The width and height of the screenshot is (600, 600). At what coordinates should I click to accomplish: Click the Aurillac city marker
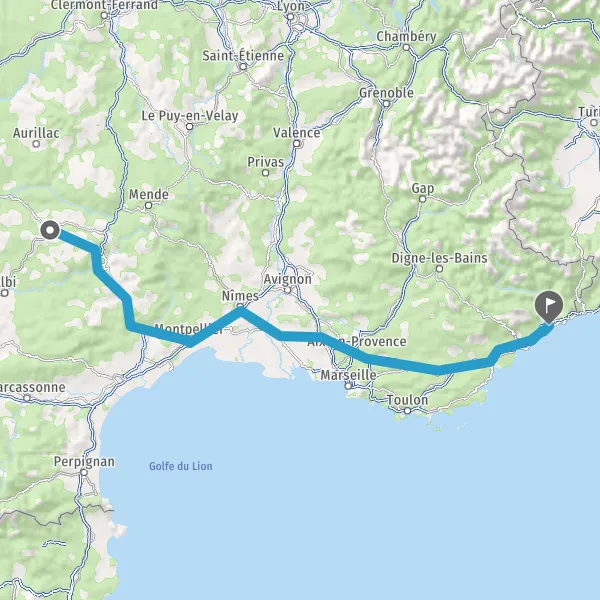[36, 144]
